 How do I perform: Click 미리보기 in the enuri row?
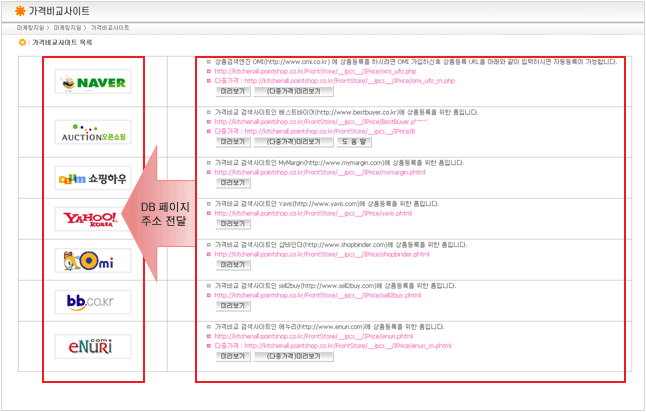[233, 356]
